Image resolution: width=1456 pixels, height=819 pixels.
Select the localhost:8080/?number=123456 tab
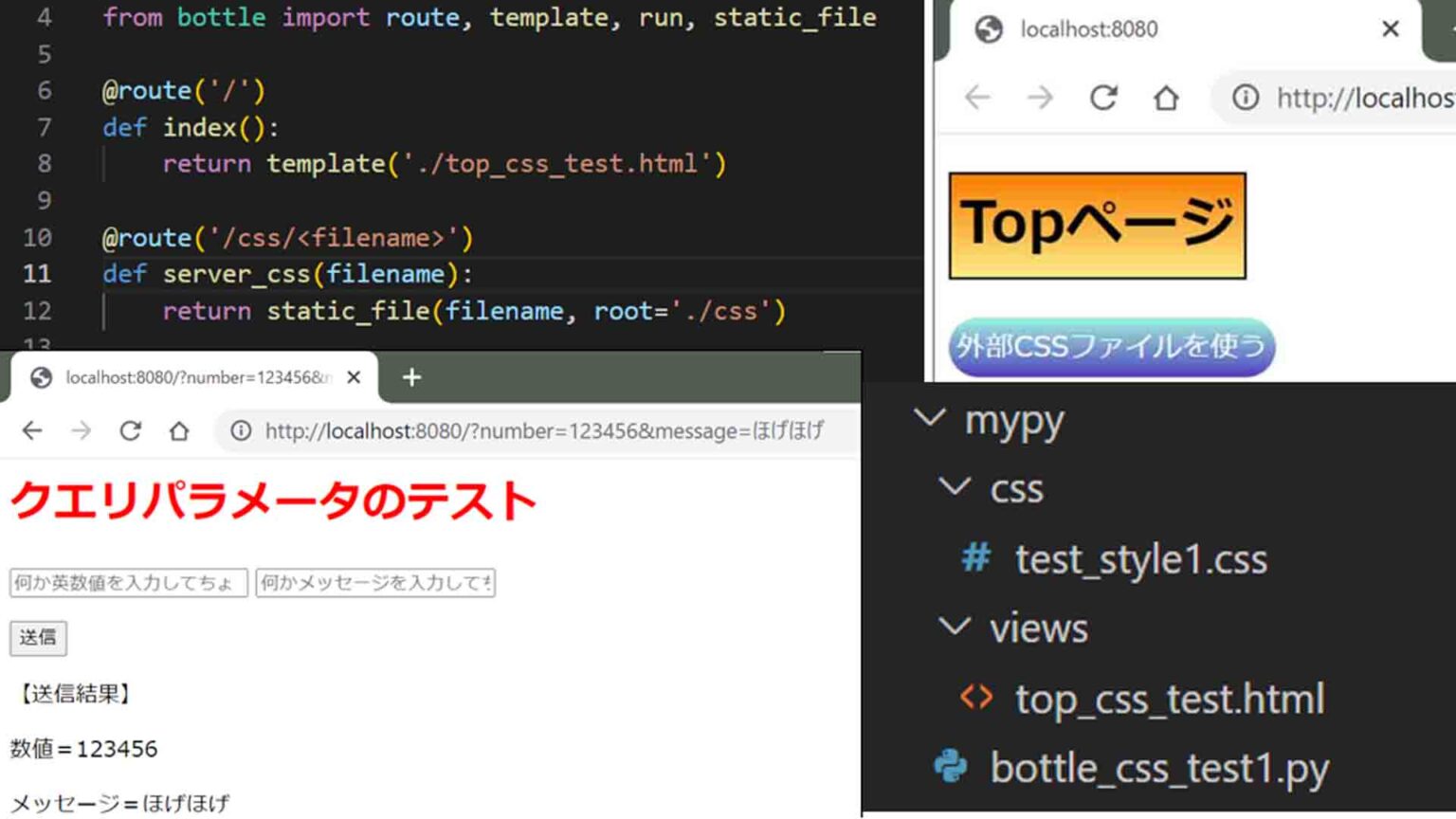[x=190, y=377]
